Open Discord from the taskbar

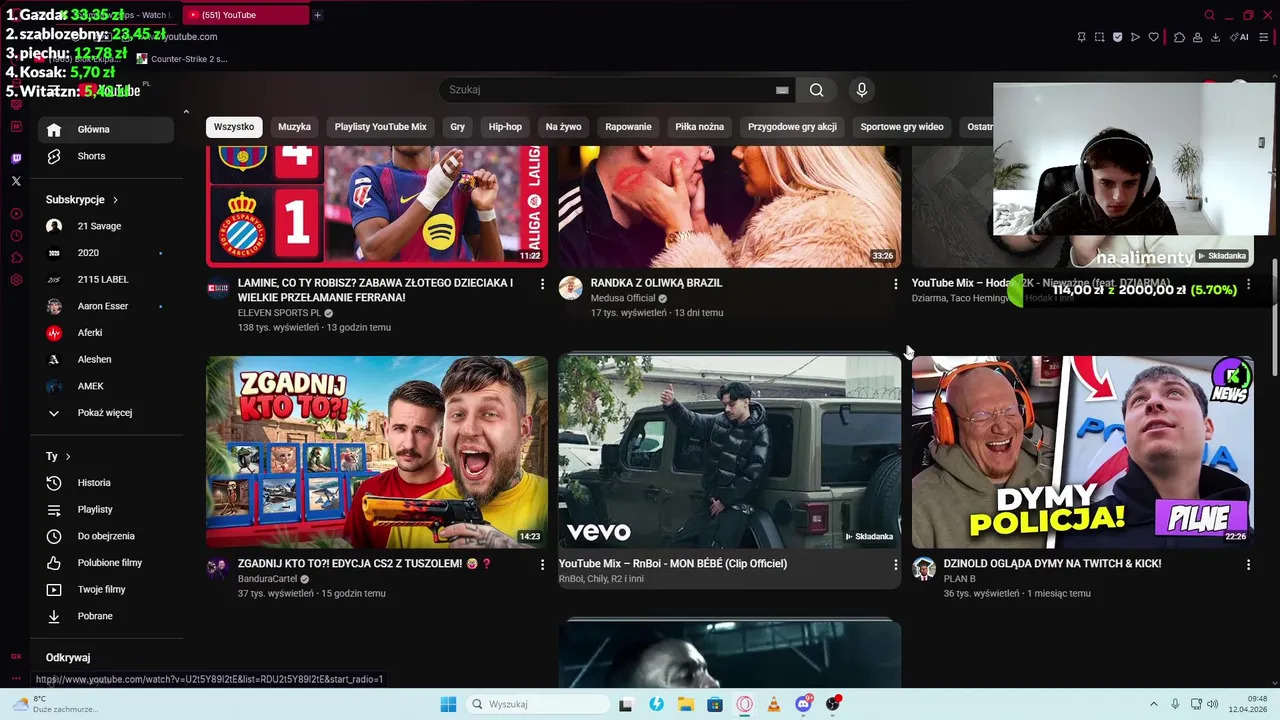tap(803, 704)
